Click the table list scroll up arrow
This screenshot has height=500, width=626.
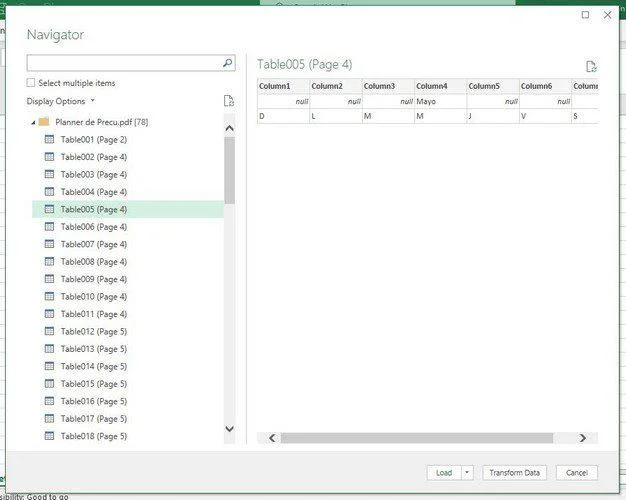pyautogui.click(x=229, y=128)
